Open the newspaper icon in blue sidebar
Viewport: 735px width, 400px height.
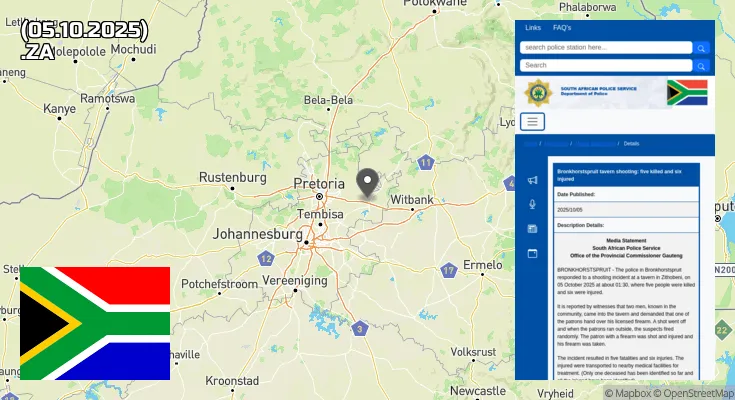[532, 229]
